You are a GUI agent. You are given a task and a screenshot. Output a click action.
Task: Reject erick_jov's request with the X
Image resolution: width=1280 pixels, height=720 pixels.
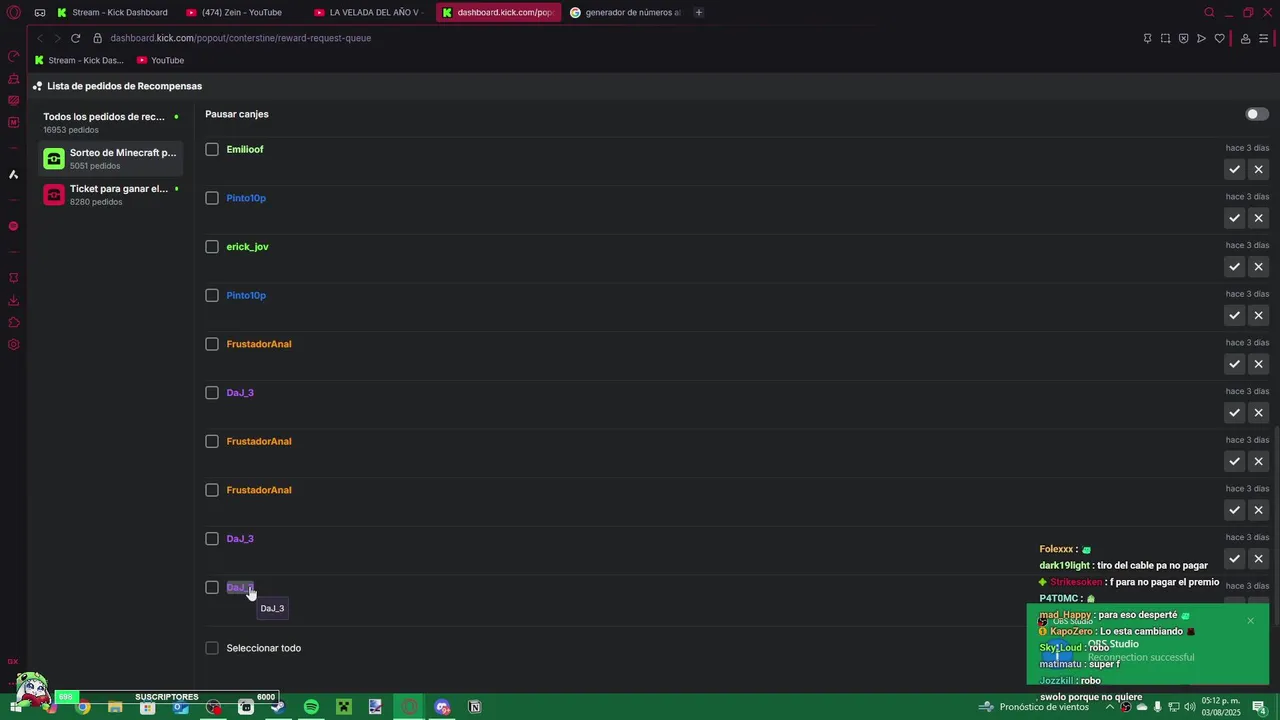(1259, 267)
